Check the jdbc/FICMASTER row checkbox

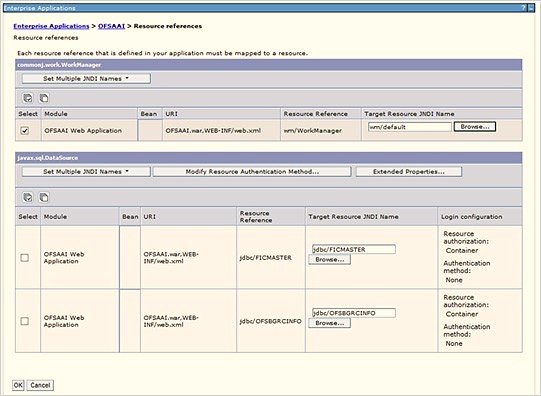tap(24, 258)
